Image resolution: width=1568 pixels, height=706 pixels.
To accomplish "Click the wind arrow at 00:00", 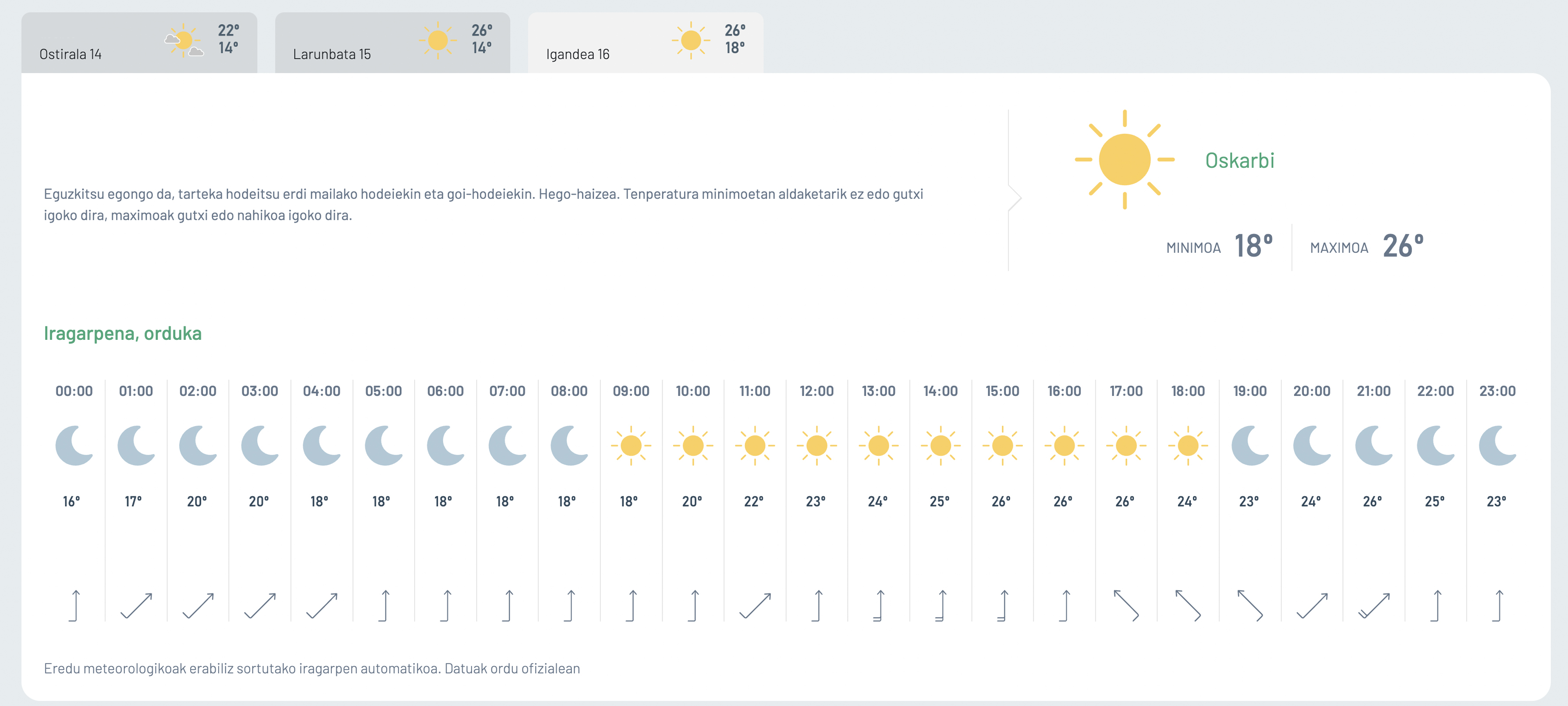I will (x=74, y=605).
